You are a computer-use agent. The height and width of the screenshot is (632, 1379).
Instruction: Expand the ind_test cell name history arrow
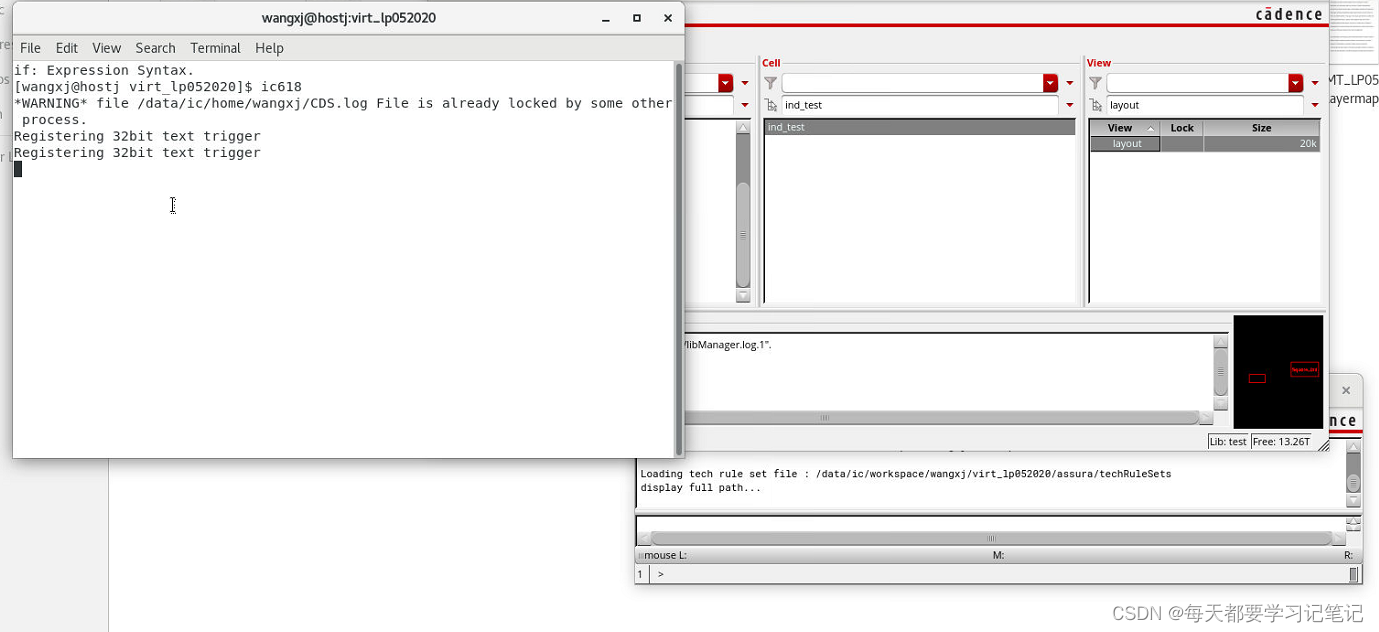pyautogui.click(x=1069, y=105)
